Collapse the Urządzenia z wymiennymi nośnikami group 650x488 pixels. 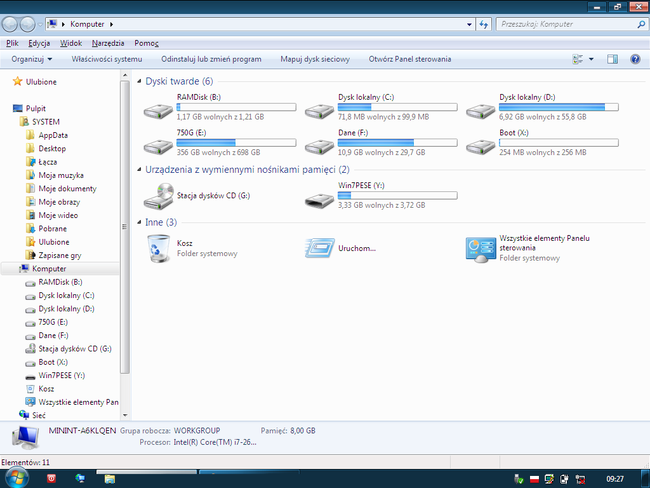(139, 170)
